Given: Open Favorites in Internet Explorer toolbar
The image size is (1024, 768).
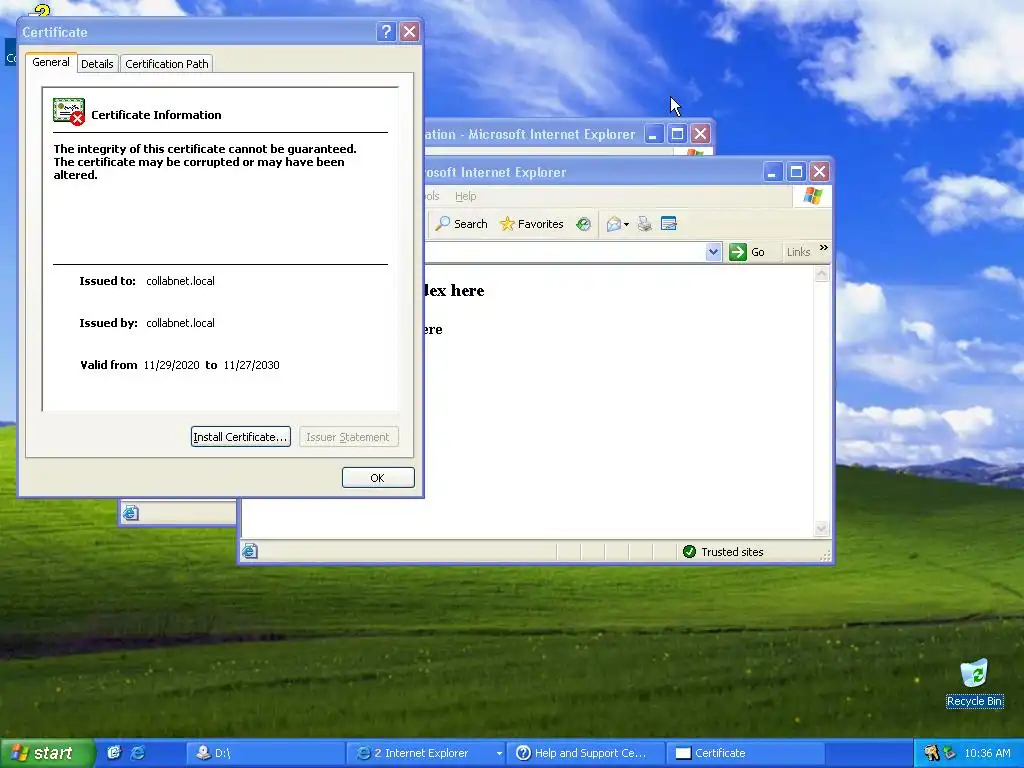Looking at the screenshot, I should tap(532, 224).
